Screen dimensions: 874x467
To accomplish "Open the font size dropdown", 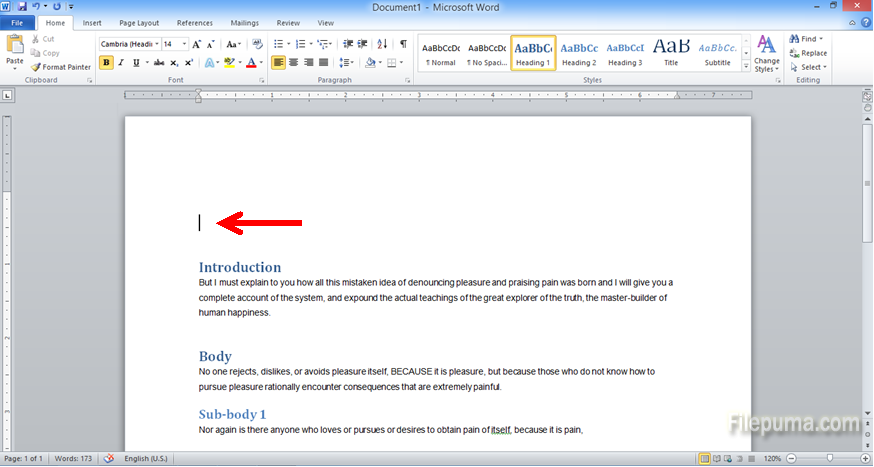I will coord(184,44).
